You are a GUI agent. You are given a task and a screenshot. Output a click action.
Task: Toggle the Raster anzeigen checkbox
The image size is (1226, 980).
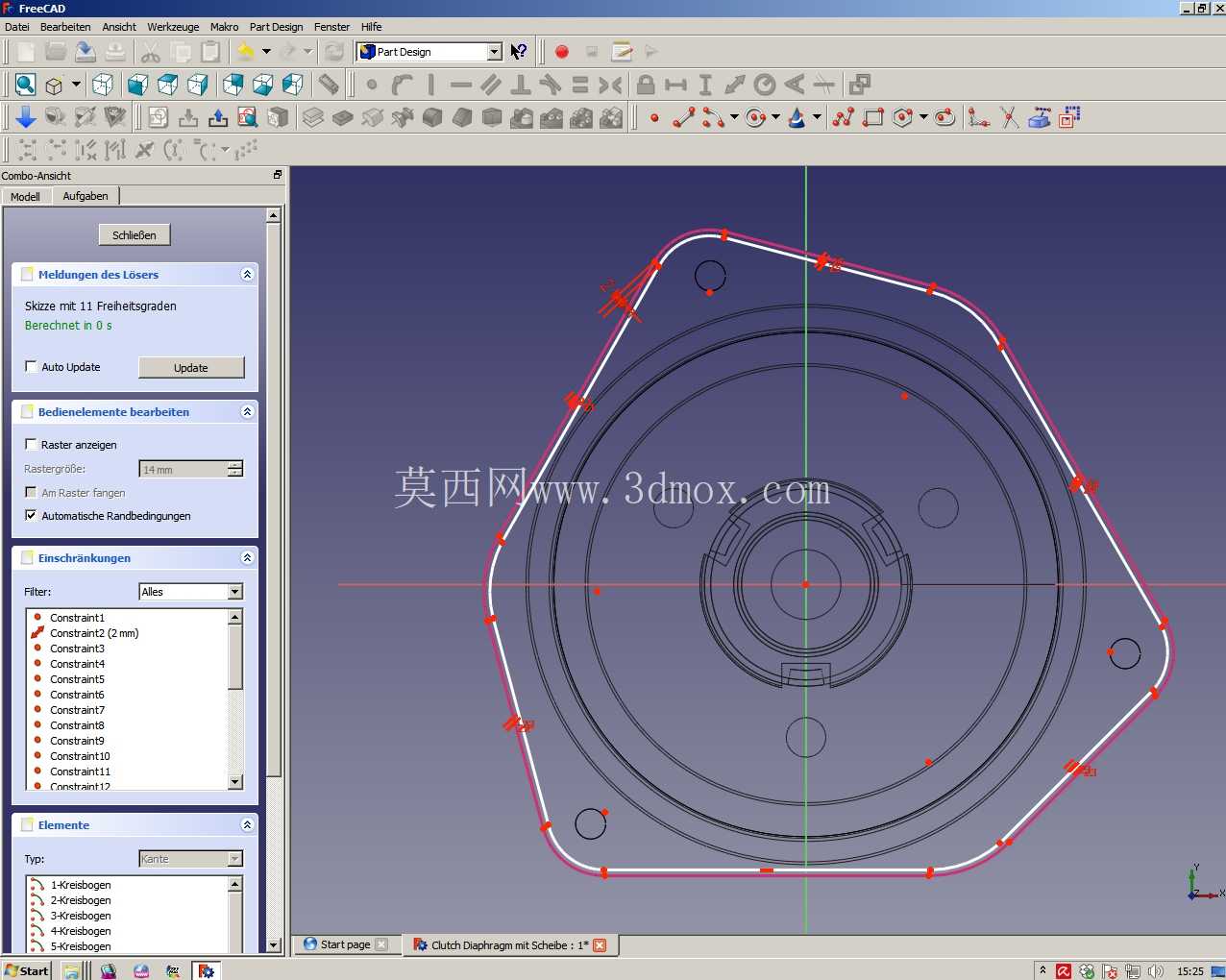click(31, 445)
